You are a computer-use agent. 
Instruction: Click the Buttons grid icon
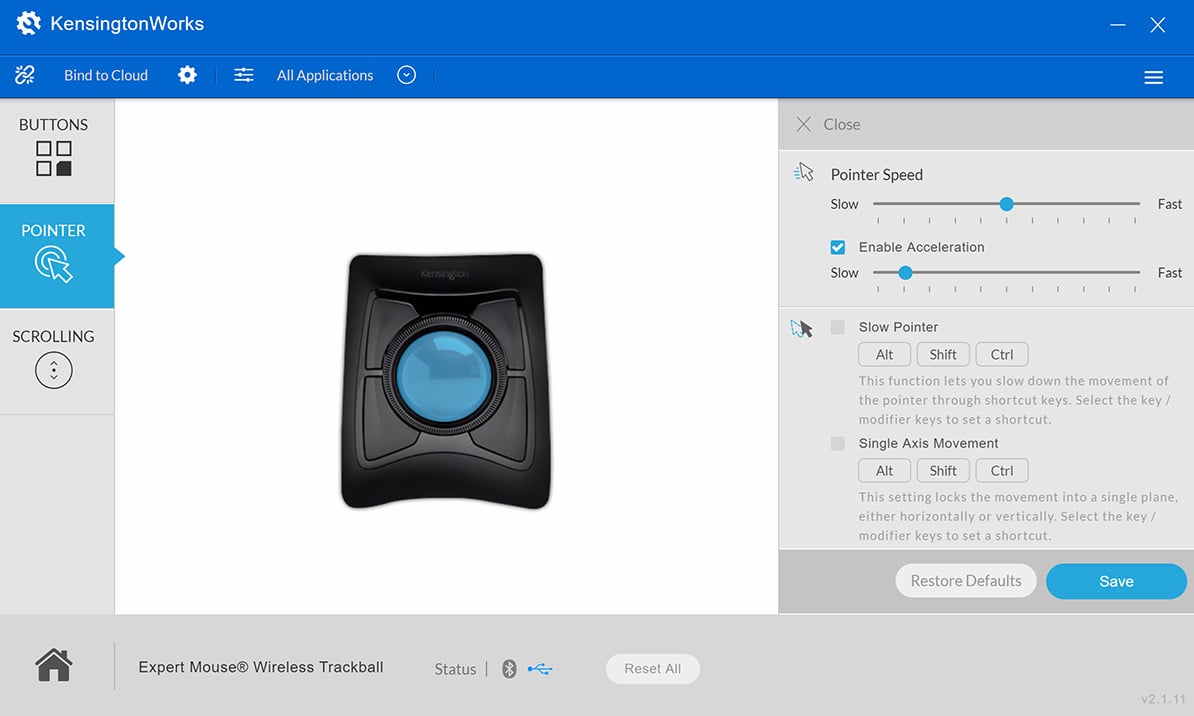[x=53, y=158]
